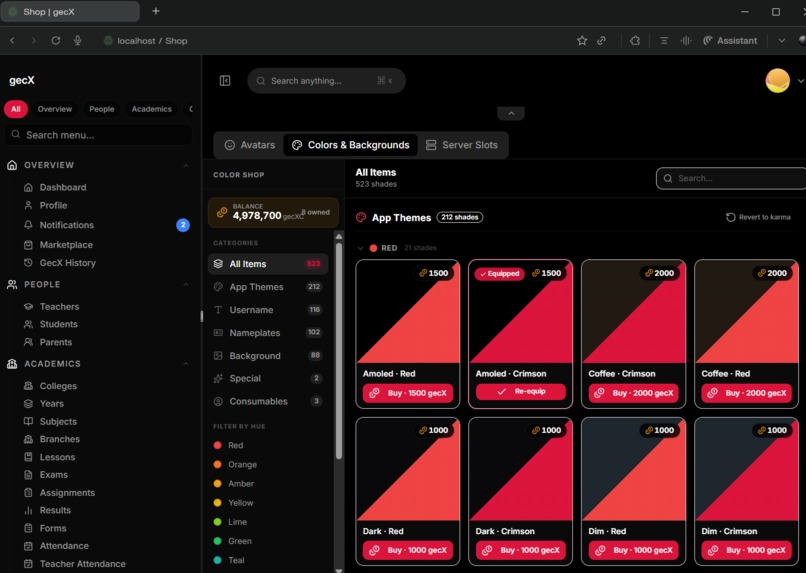This screenshot has width=806, height=573.
Task: Click the collapse-up chevron above tabs
Action: pos(511,114)
